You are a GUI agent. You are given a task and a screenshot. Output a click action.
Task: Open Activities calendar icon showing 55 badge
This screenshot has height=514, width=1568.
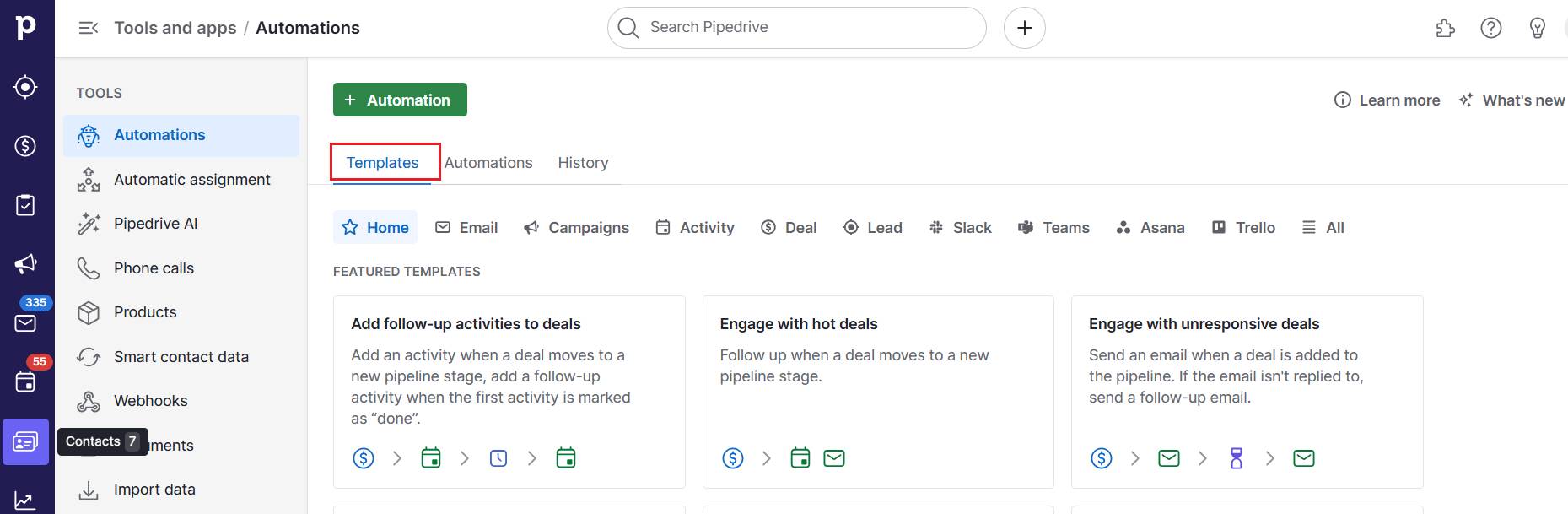coord(26,380)
